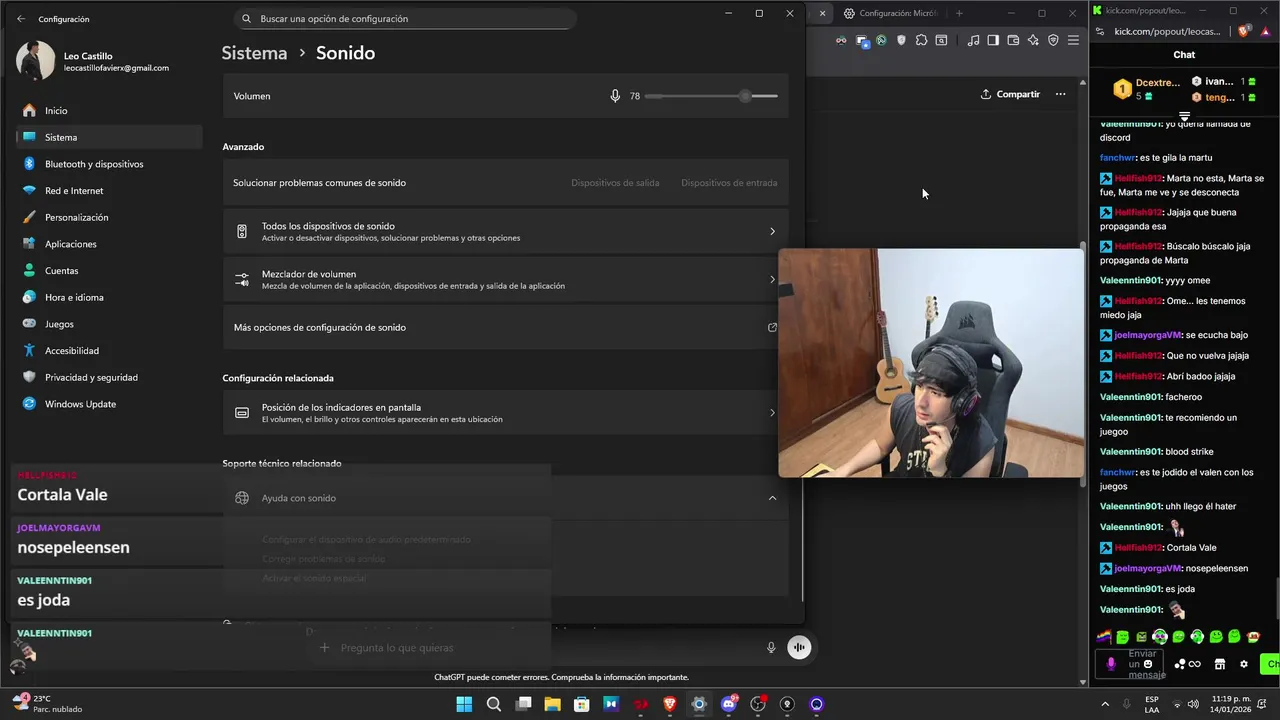1280x720 pixels.
Task: Select Sistema in the settings sidebar
Action: 110,137
